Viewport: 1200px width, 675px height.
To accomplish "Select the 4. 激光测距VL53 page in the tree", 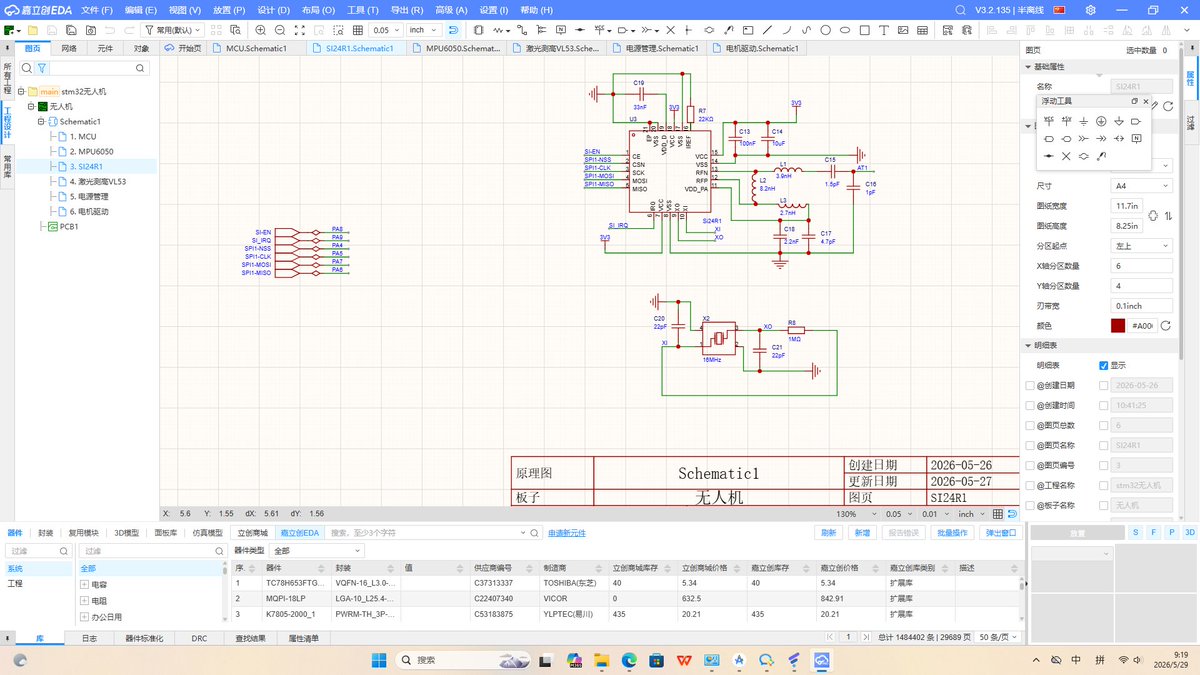I will (98, 182).
